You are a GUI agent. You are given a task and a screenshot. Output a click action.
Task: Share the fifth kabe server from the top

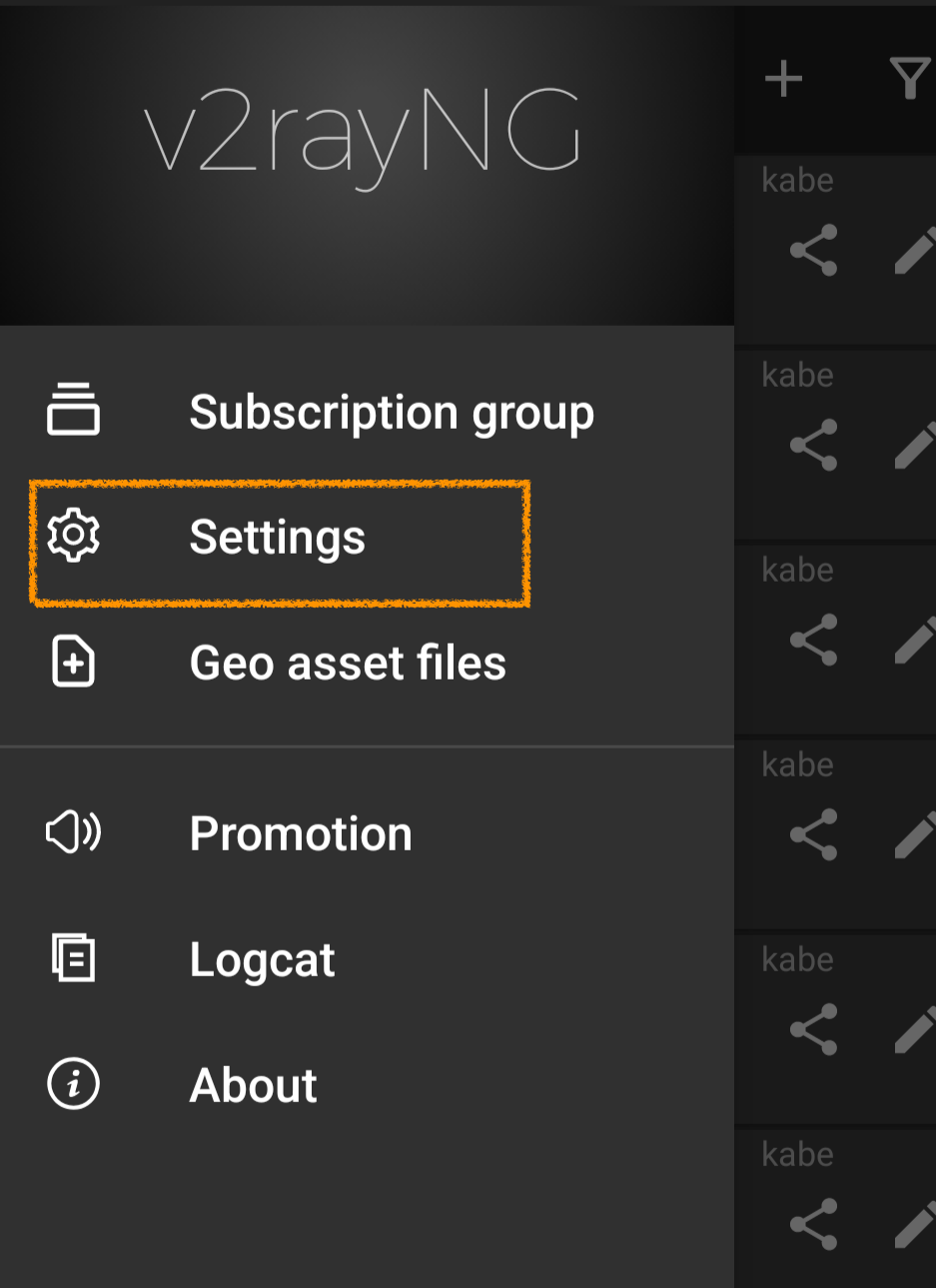tap(814, 1029)
